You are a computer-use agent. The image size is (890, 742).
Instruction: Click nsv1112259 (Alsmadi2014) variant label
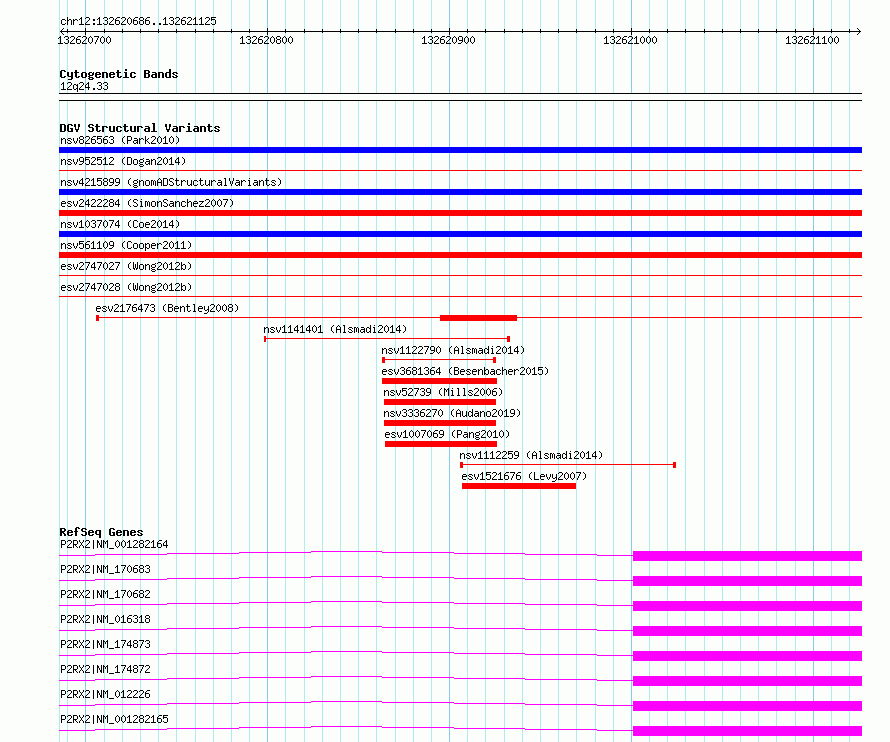531,455
